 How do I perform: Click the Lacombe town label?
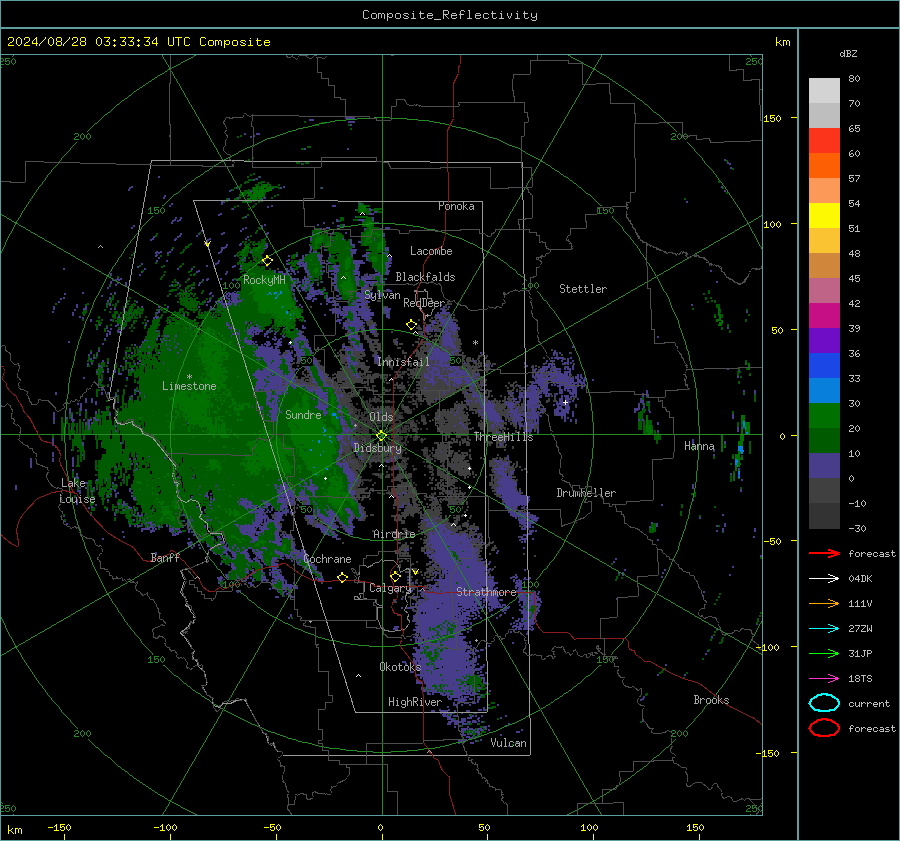pos(431,251)
